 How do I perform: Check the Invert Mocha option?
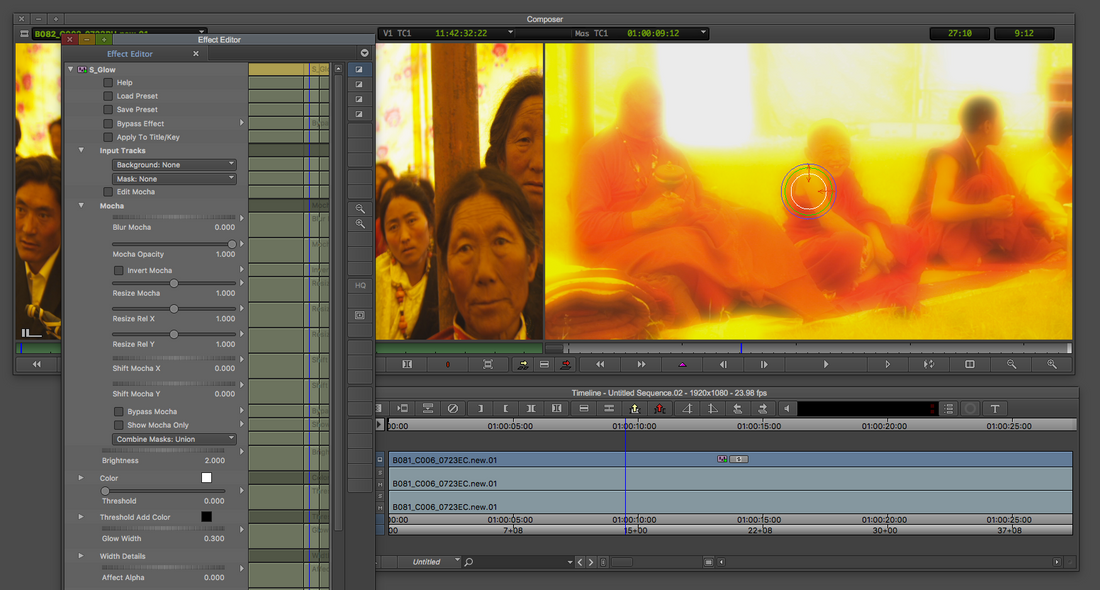119,271
